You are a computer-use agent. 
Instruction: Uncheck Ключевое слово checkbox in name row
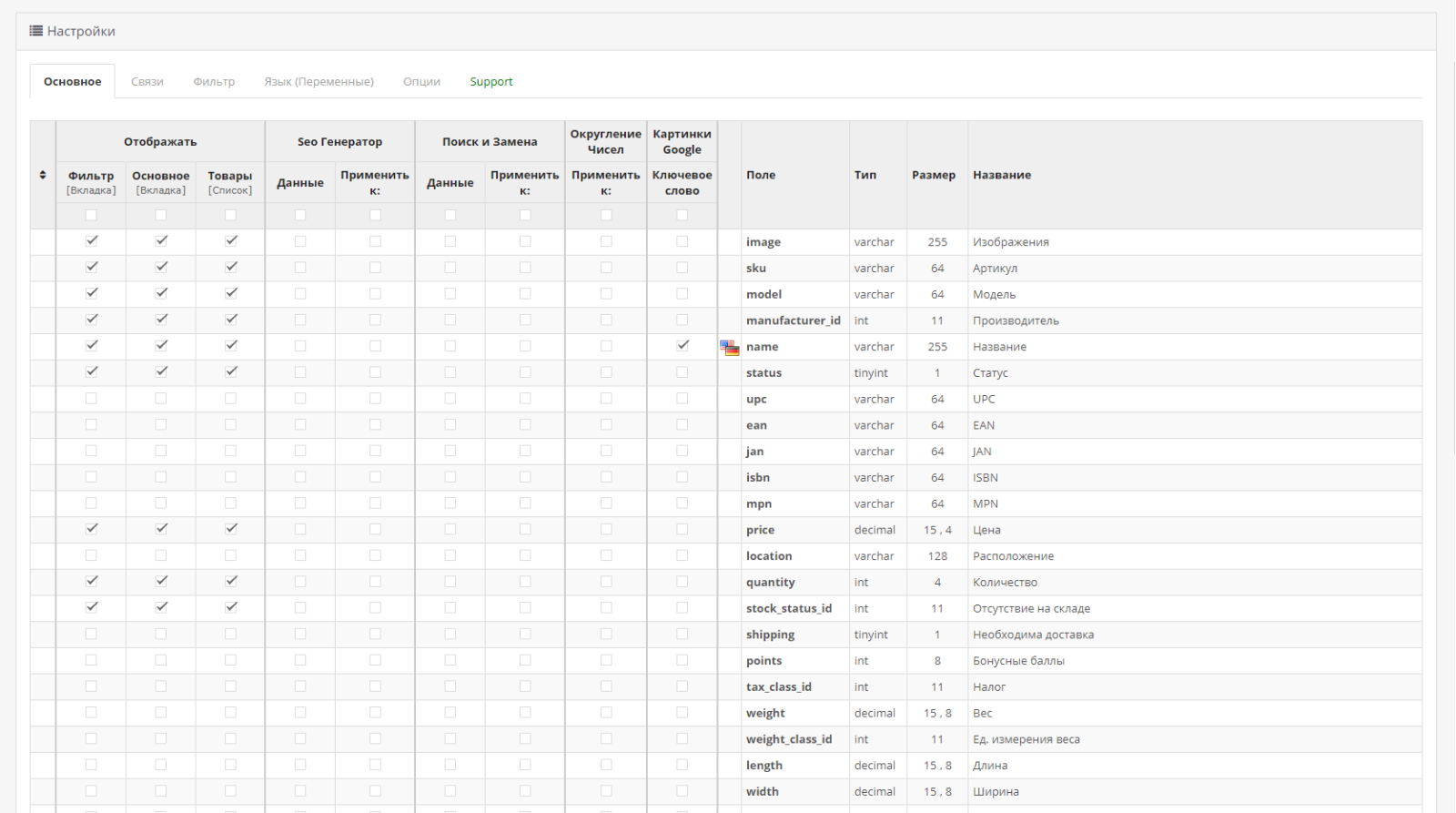682,346
